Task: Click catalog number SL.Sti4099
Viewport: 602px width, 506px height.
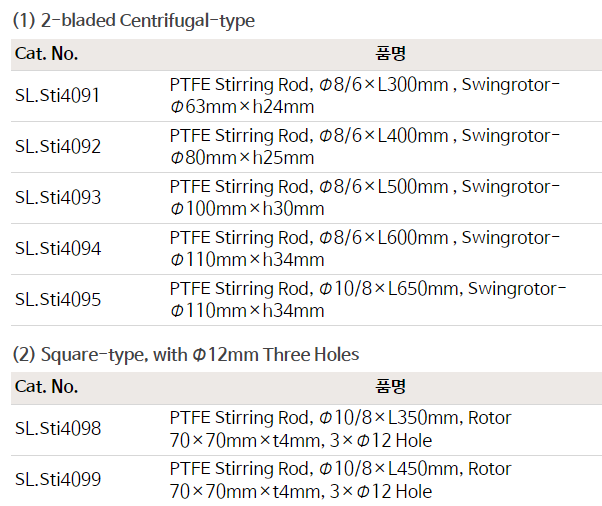Action: [58, 480]
